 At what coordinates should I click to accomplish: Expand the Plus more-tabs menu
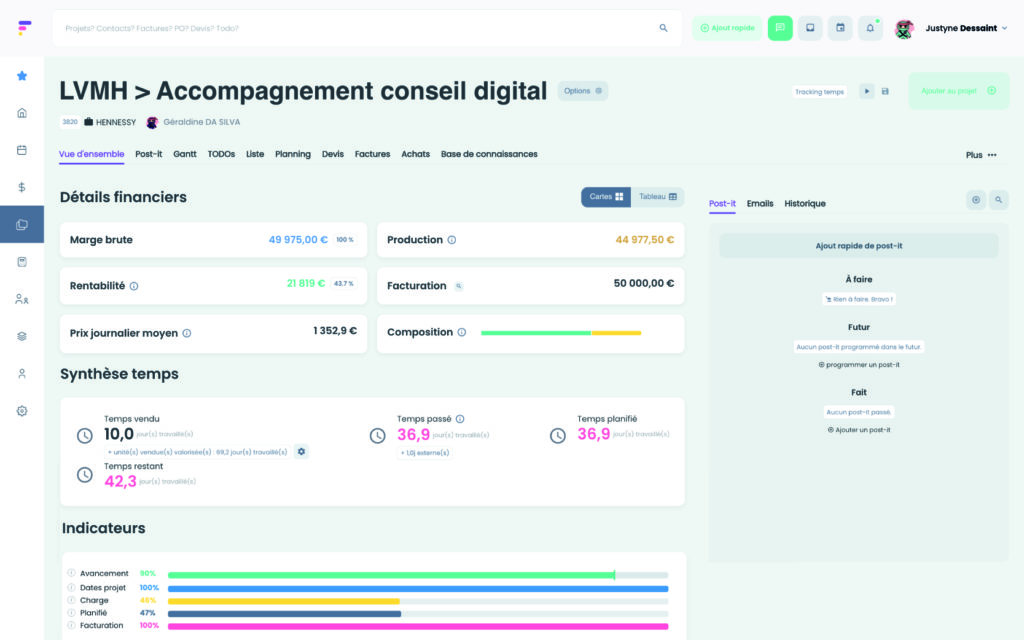(981, 155)
